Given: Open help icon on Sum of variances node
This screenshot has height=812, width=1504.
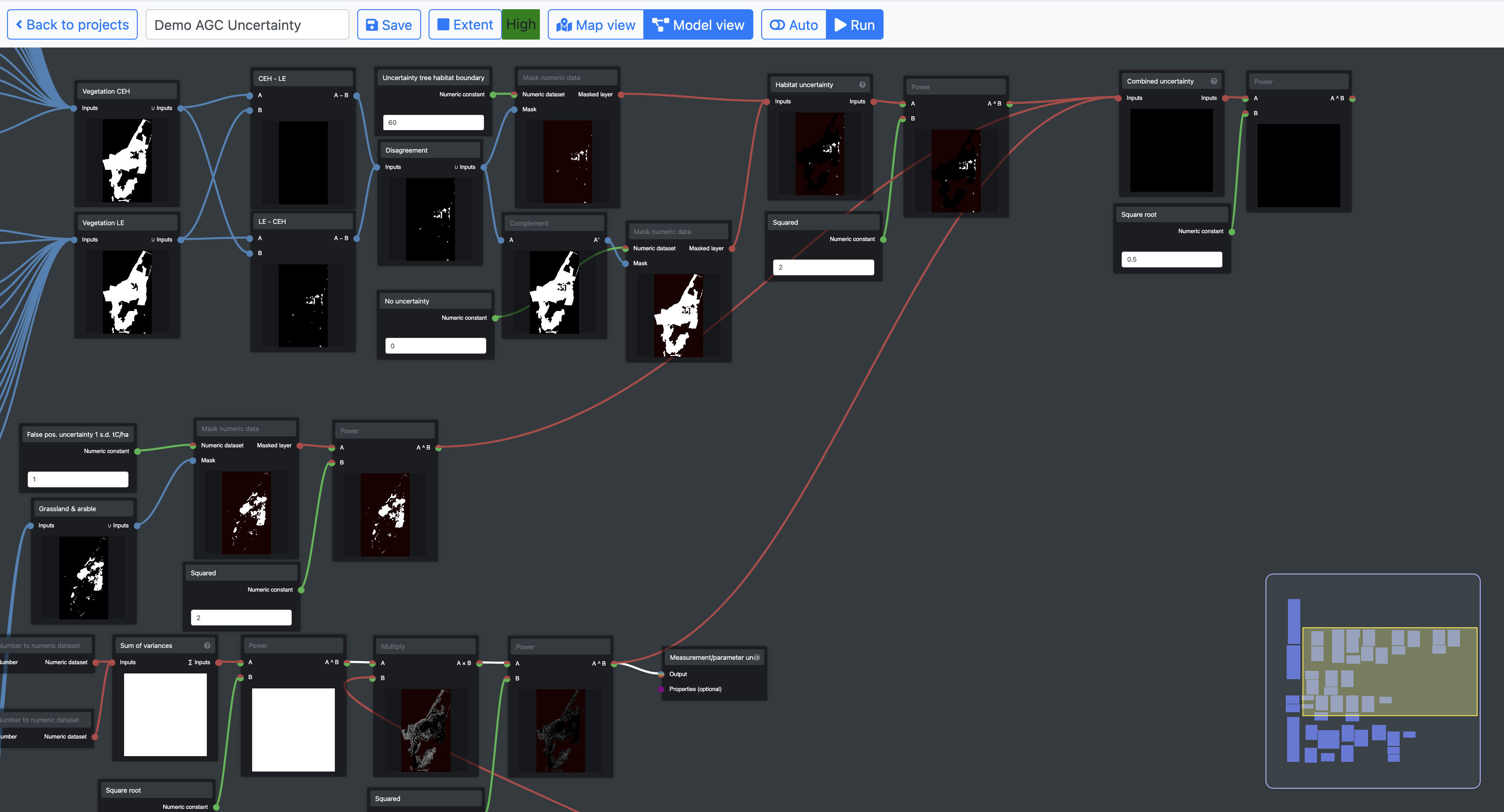Looking at the screenshot, I should click(207, 646).
